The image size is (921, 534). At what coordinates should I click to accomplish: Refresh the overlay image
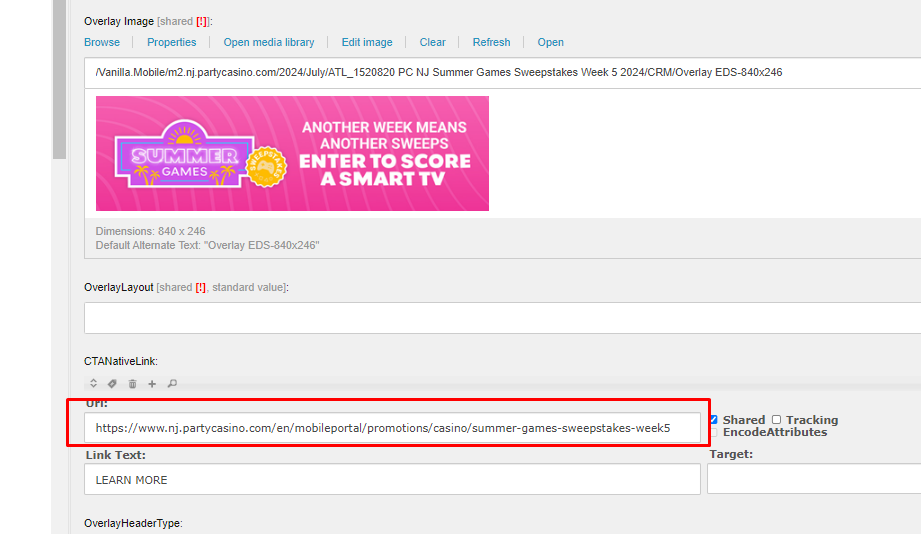click(491, 42)
